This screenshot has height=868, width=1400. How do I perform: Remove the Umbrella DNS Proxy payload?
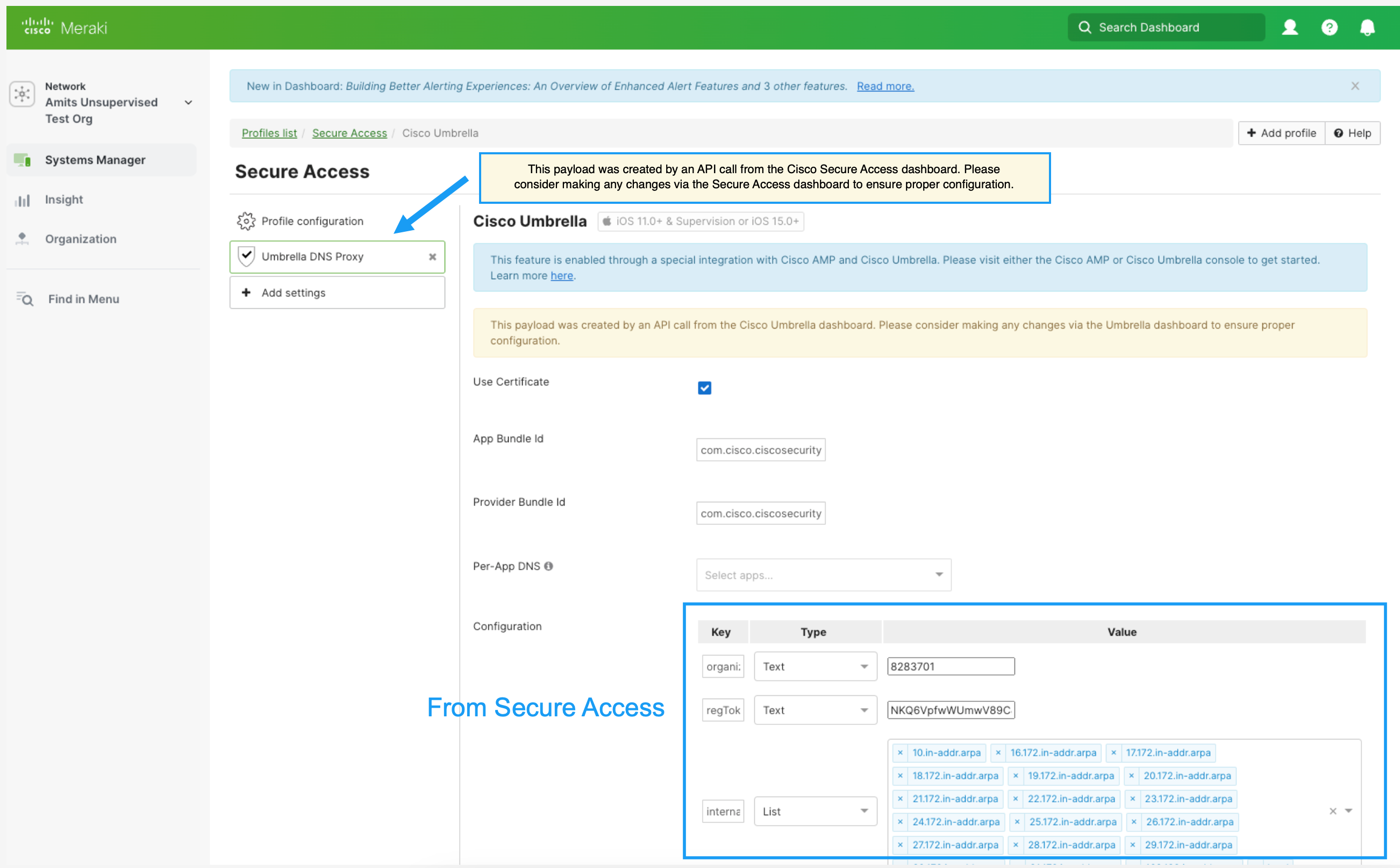(433, 257)
